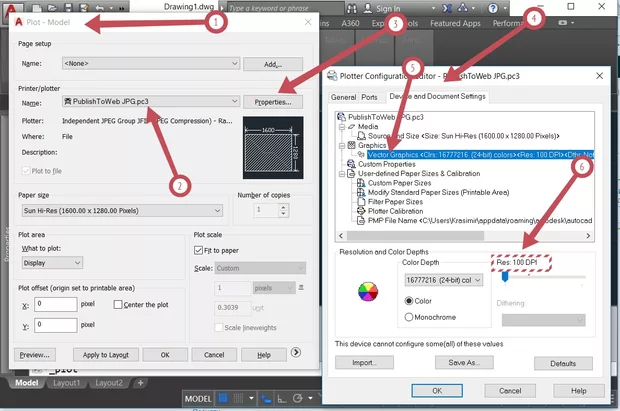Click OK in Plotter Configuration Editor
This screenshot has height=411, width=620.
click(437, 390)
